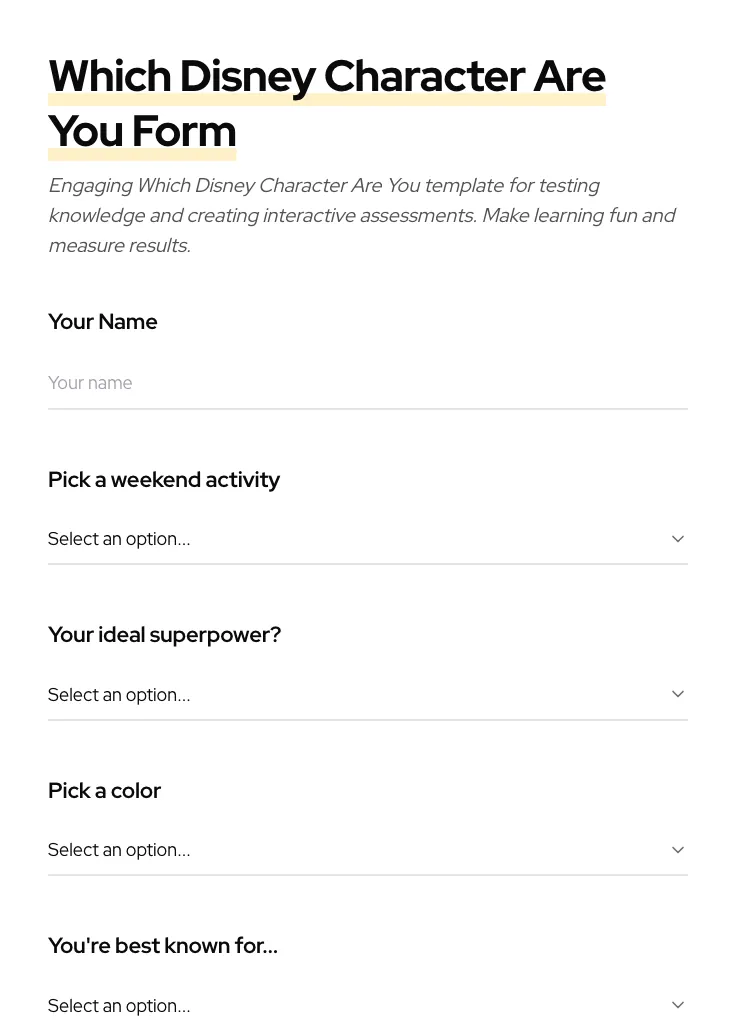Viewport: 736px width, 1024px height.
Task: Click the "You're best known for..." heading
Action: [162, 946]
